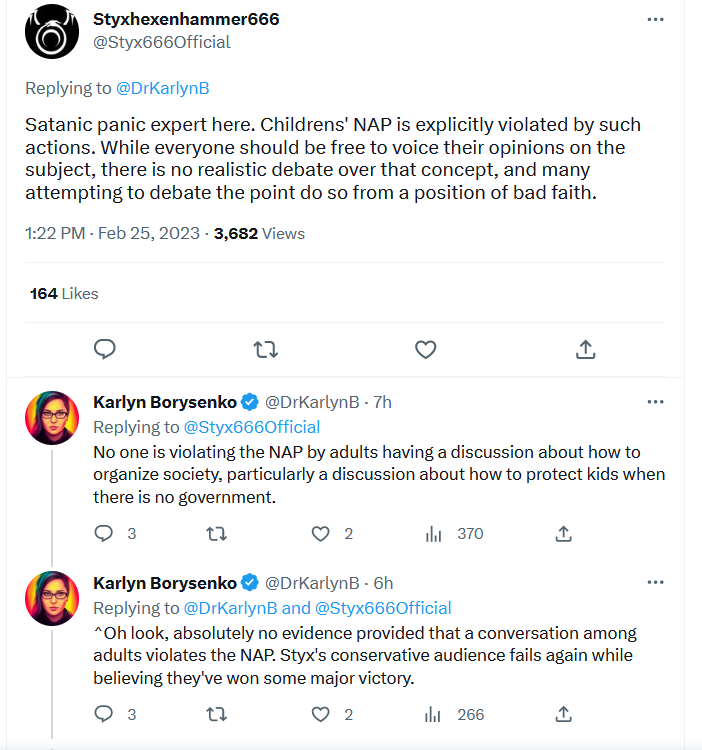Open Styxhexenhammer666 profile avatar

(x=52, y=32)
